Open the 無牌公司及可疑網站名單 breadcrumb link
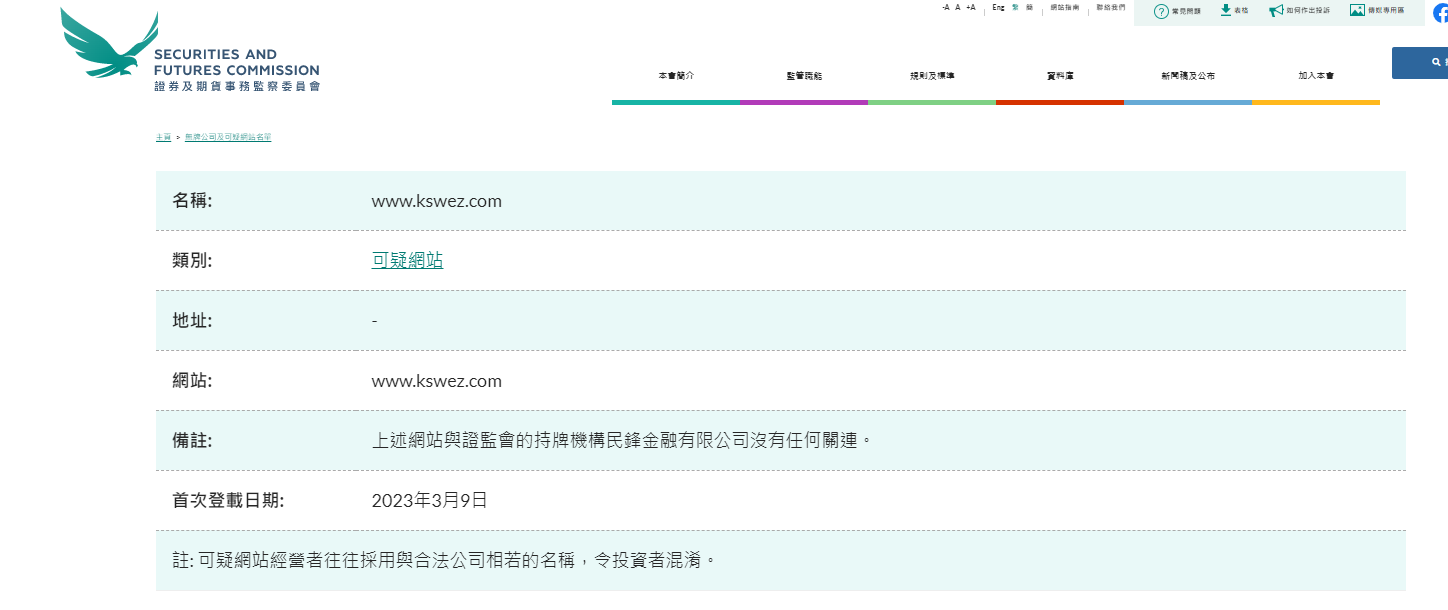 pos(228,137)
